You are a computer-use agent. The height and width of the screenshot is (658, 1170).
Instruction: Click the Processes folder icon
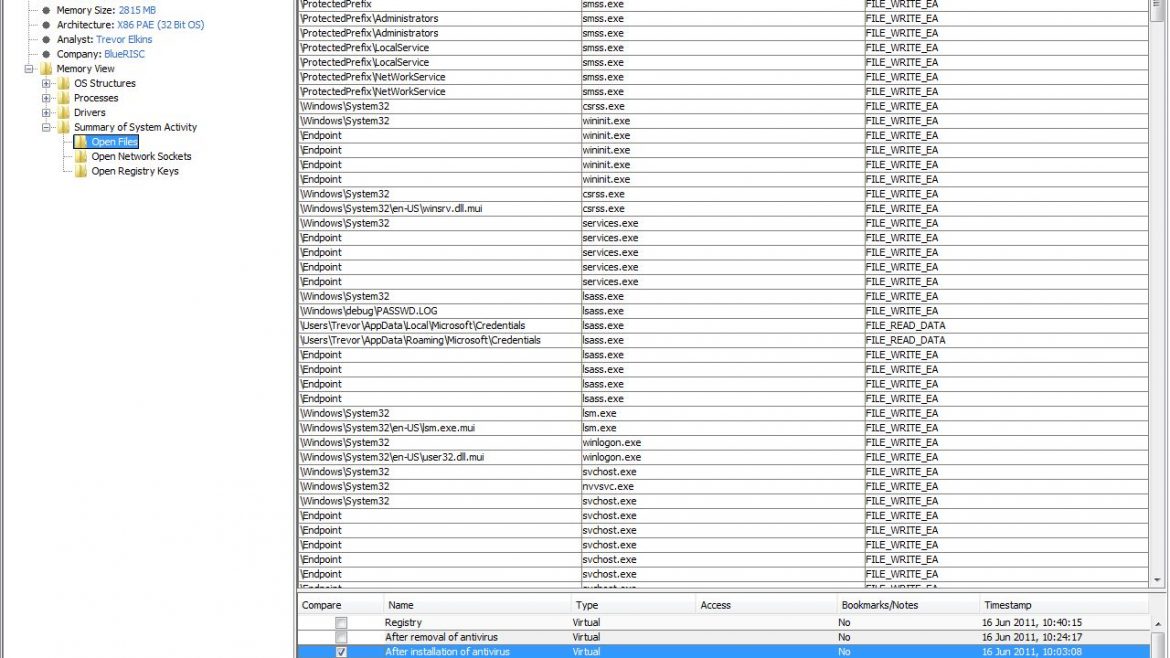(x=63, y=98)
